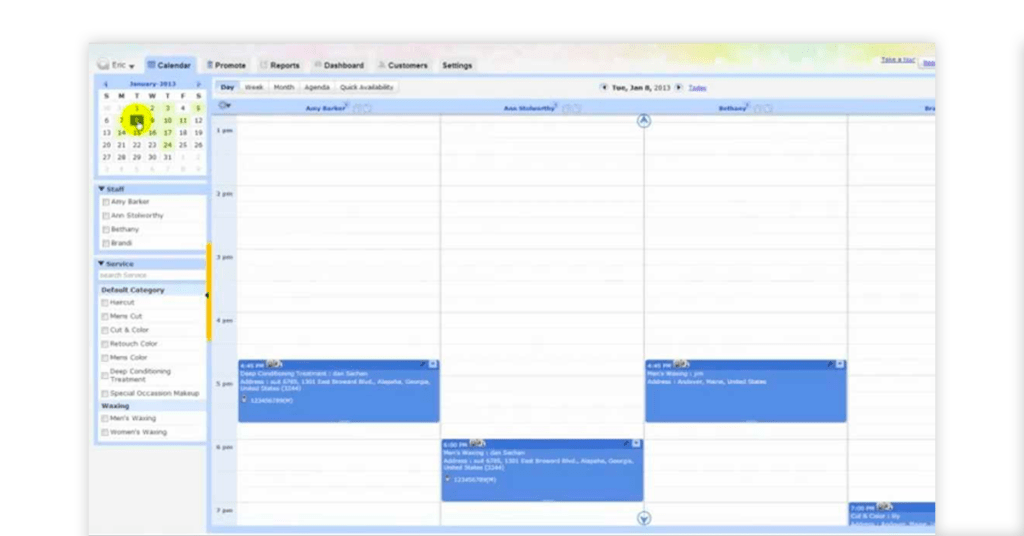Open the gear dropdown at the grid corner

tap(225, 105)
